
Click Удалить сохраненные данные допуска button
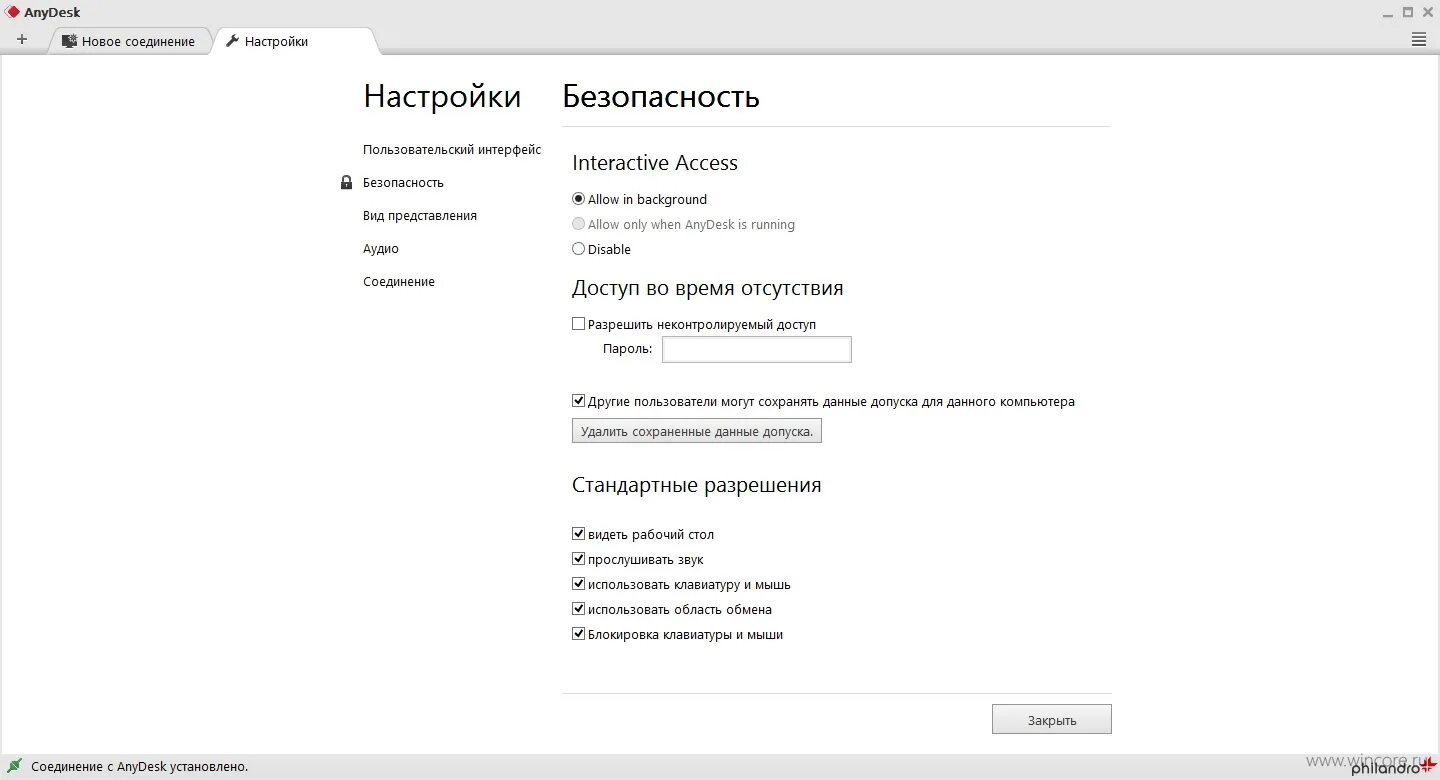pos(696,430)
